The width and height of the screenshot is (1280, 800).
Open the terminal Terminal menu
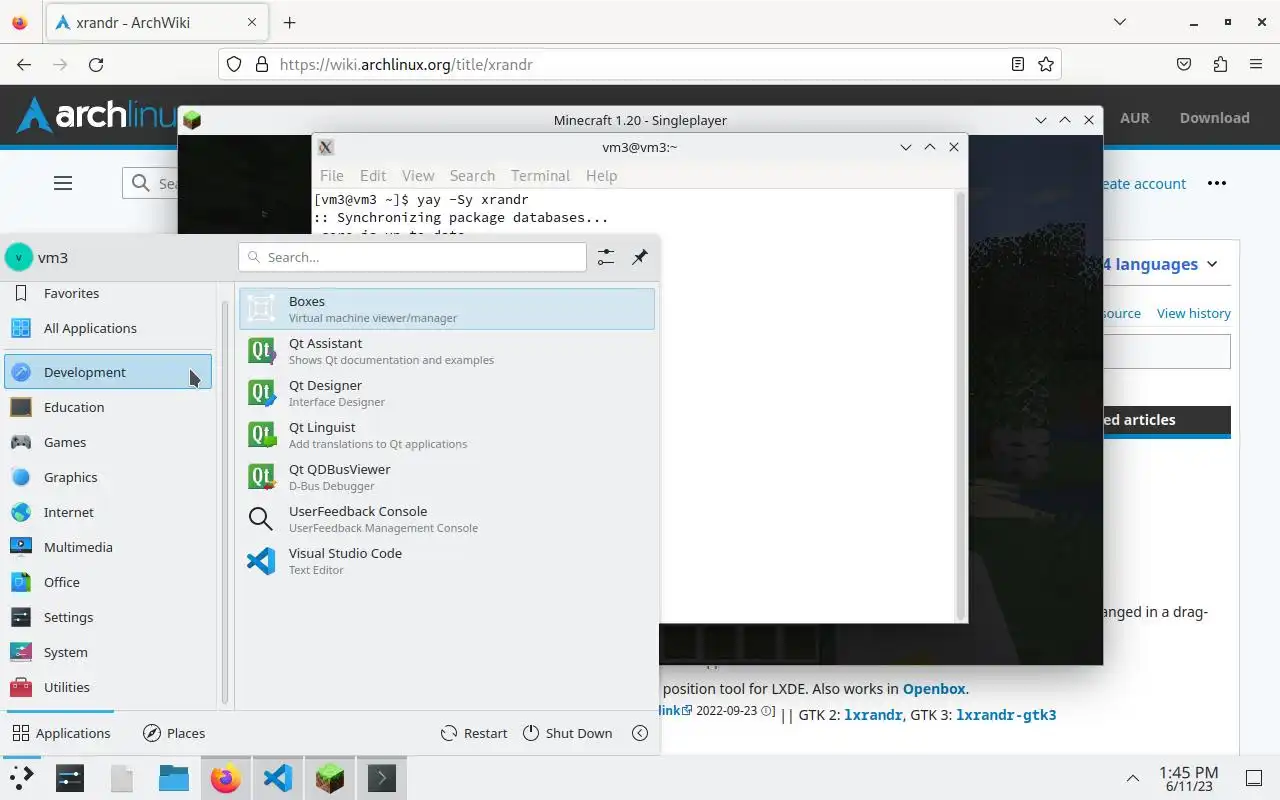click(x=540, y=175)
